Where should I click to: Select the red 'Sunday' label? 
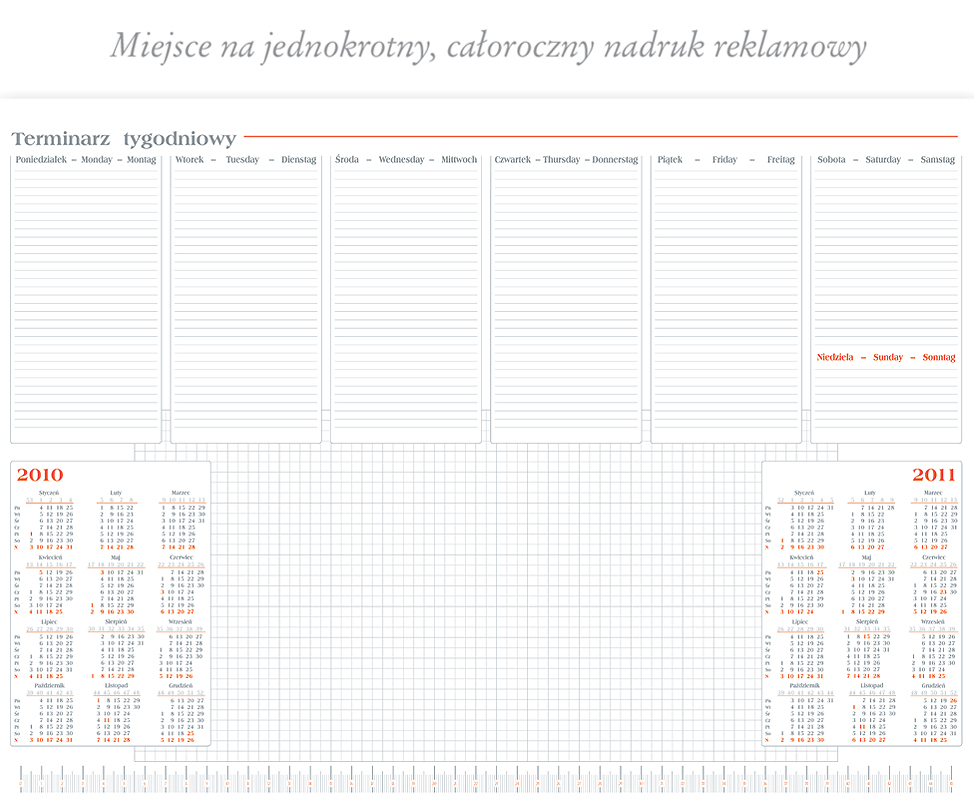coord(888,357)
